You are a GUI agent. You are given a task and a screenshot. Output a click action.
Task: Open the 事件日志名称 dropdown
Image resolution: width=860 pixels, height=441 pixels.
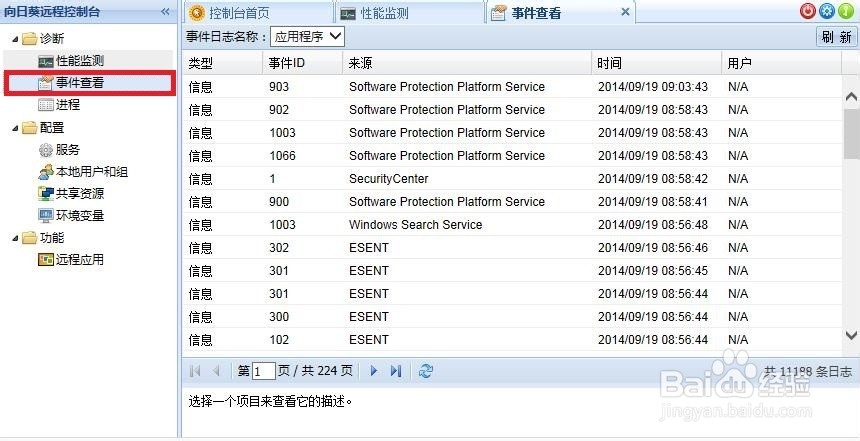(x=307, y=37)
